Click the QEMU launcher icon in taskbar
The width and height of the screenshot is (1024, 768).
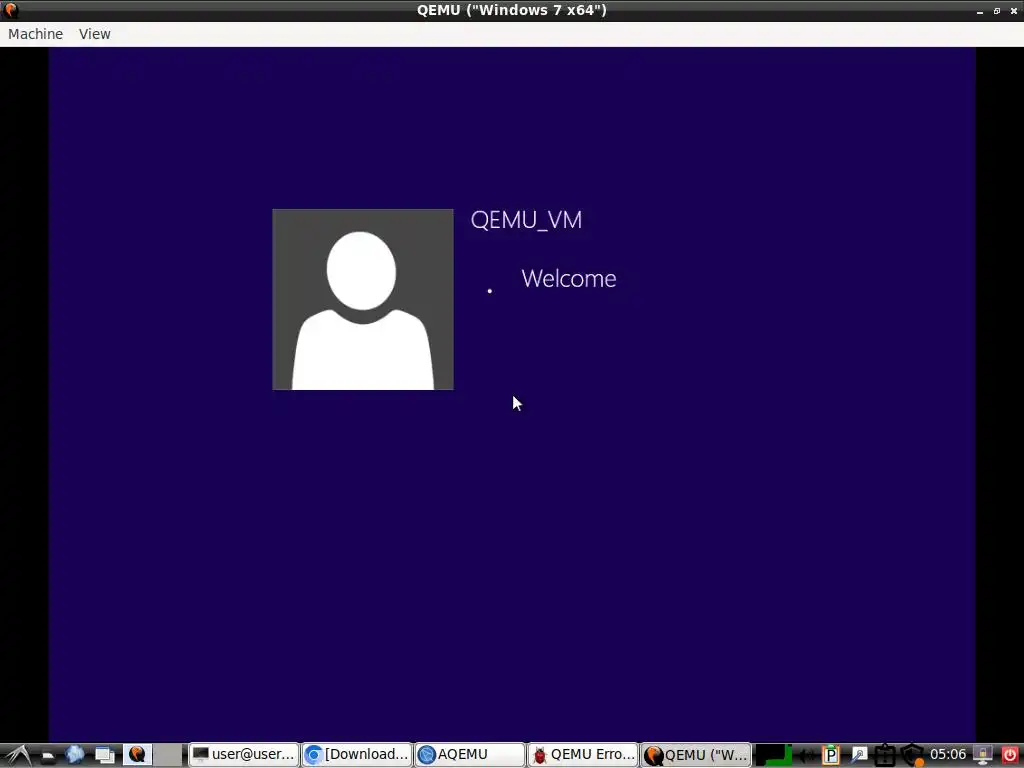137,755
